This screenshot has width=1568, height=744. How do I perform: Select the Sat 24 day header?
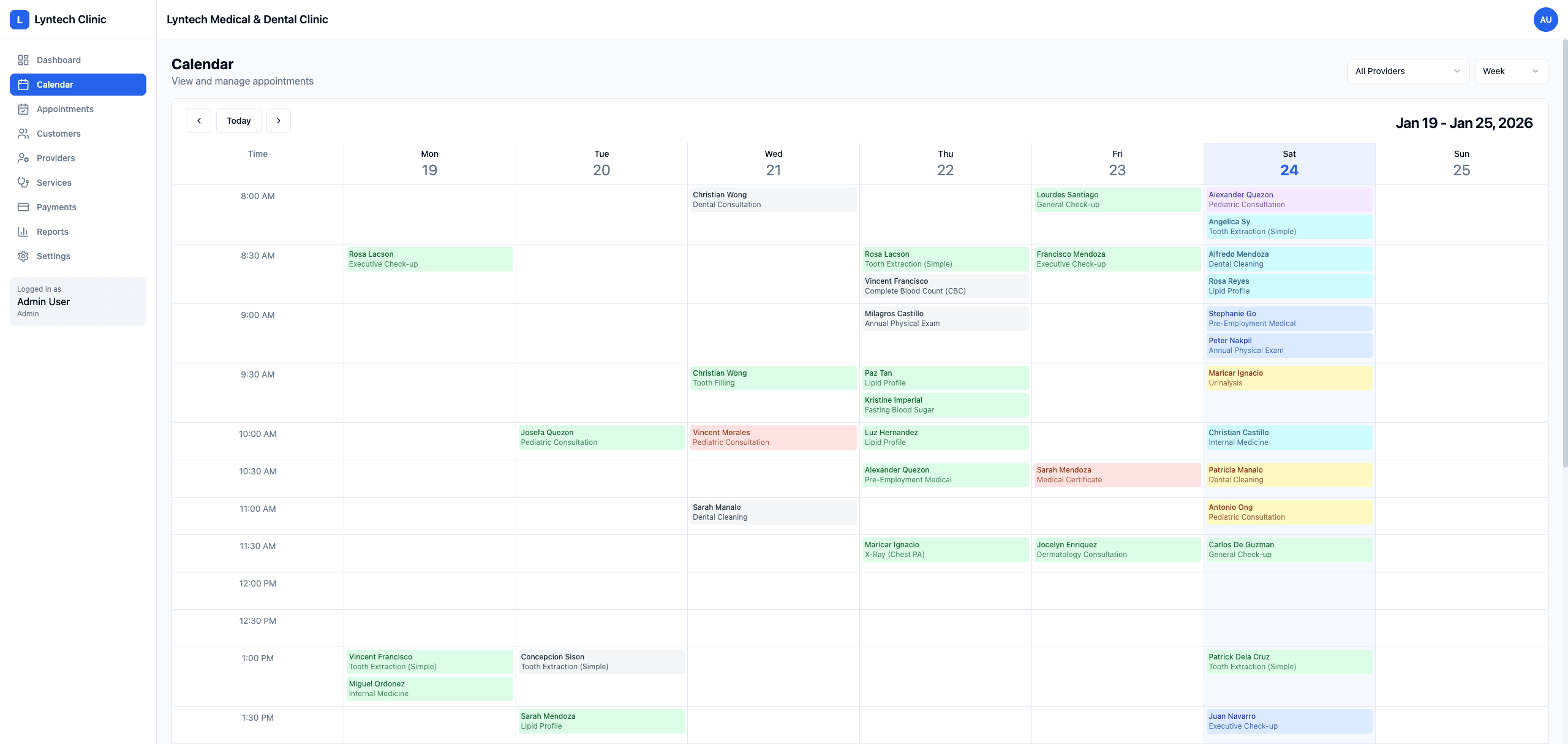click(x=1289, y=164)
